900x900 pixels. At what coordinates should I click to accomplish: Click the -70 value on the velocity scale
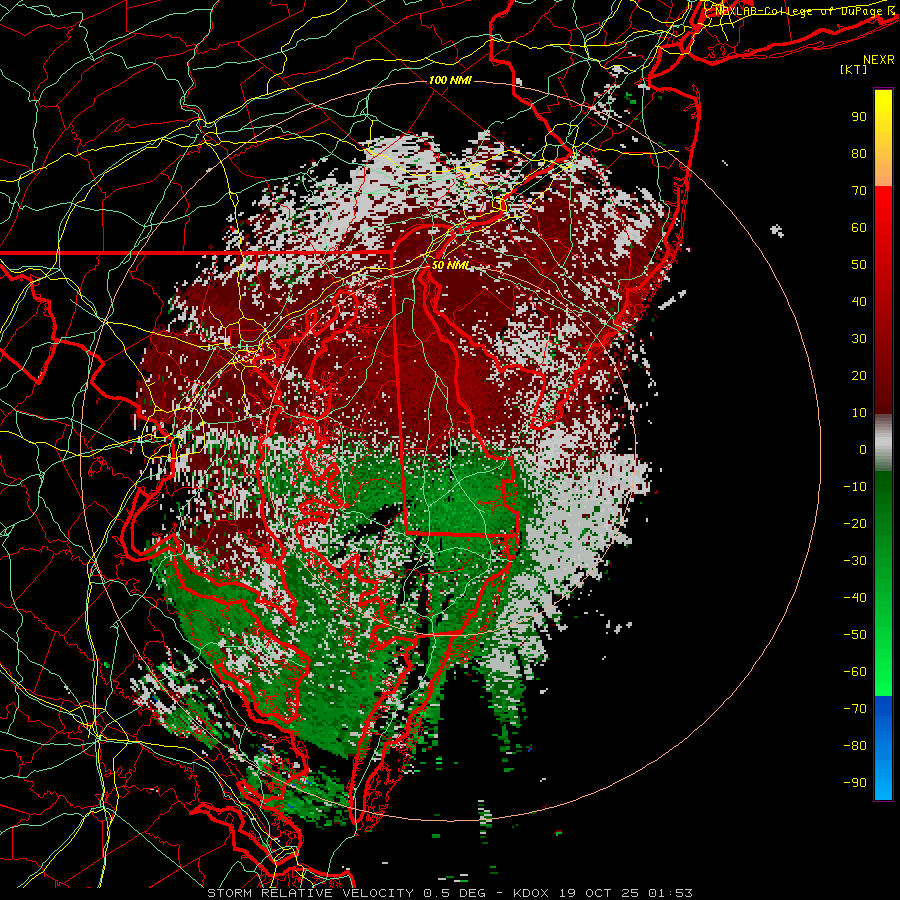click(x=855, y=709)
